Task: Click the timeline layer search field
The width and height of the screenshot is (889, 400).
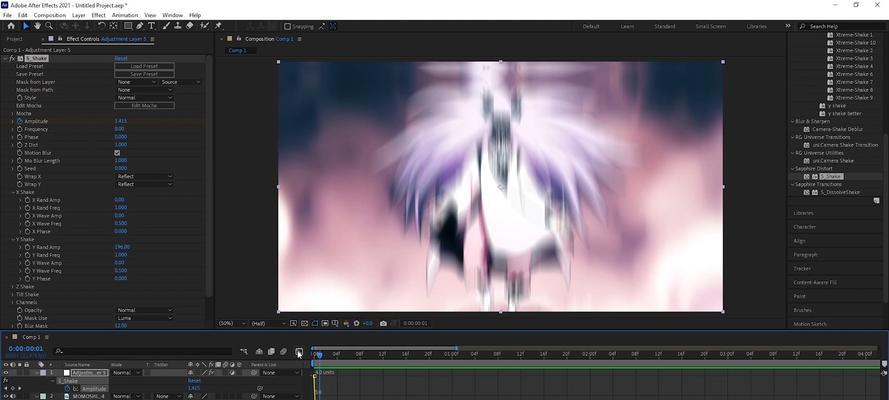Action: coord(143,351)
